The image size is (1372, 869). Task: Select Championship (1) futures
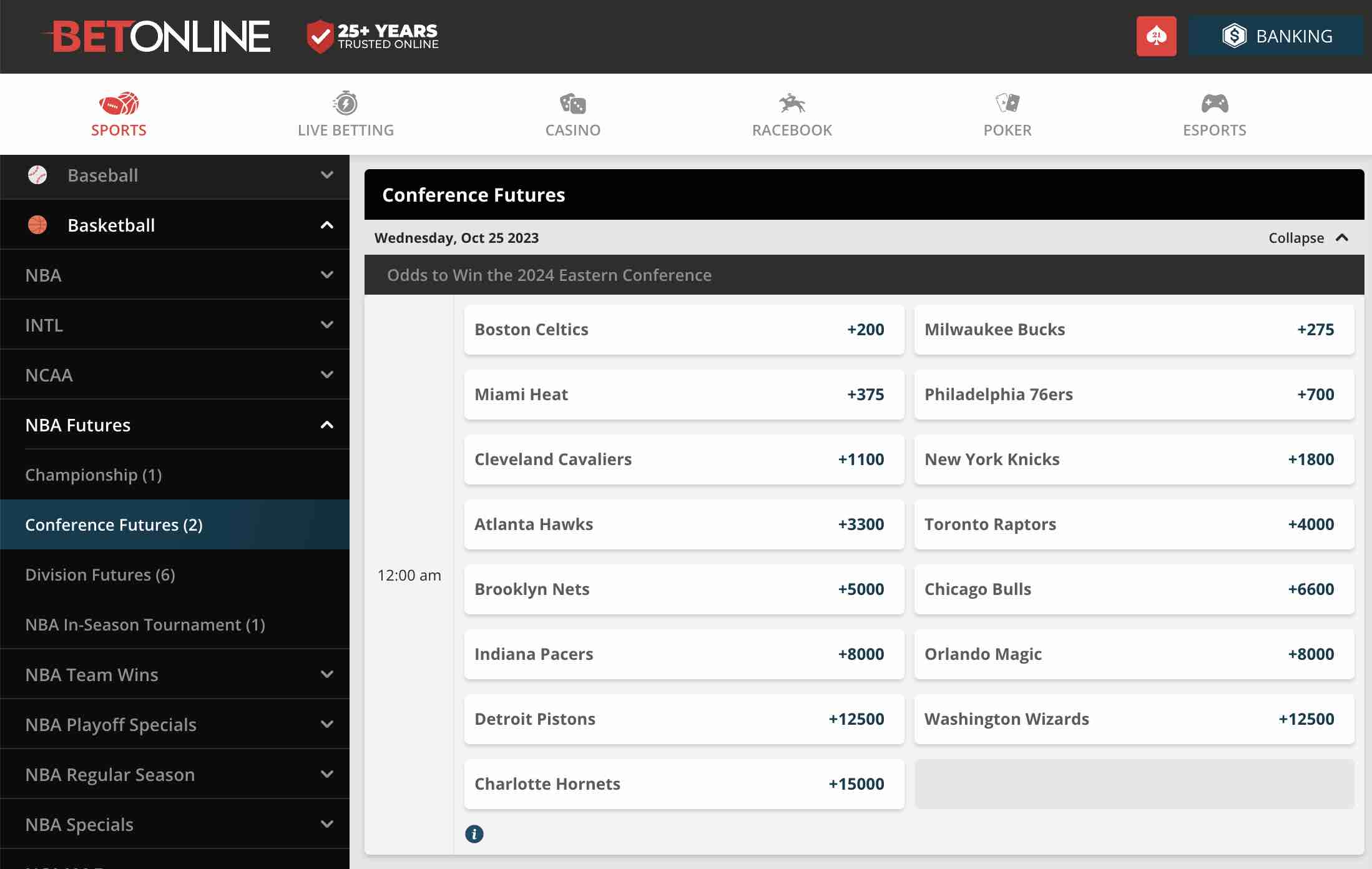94,475
